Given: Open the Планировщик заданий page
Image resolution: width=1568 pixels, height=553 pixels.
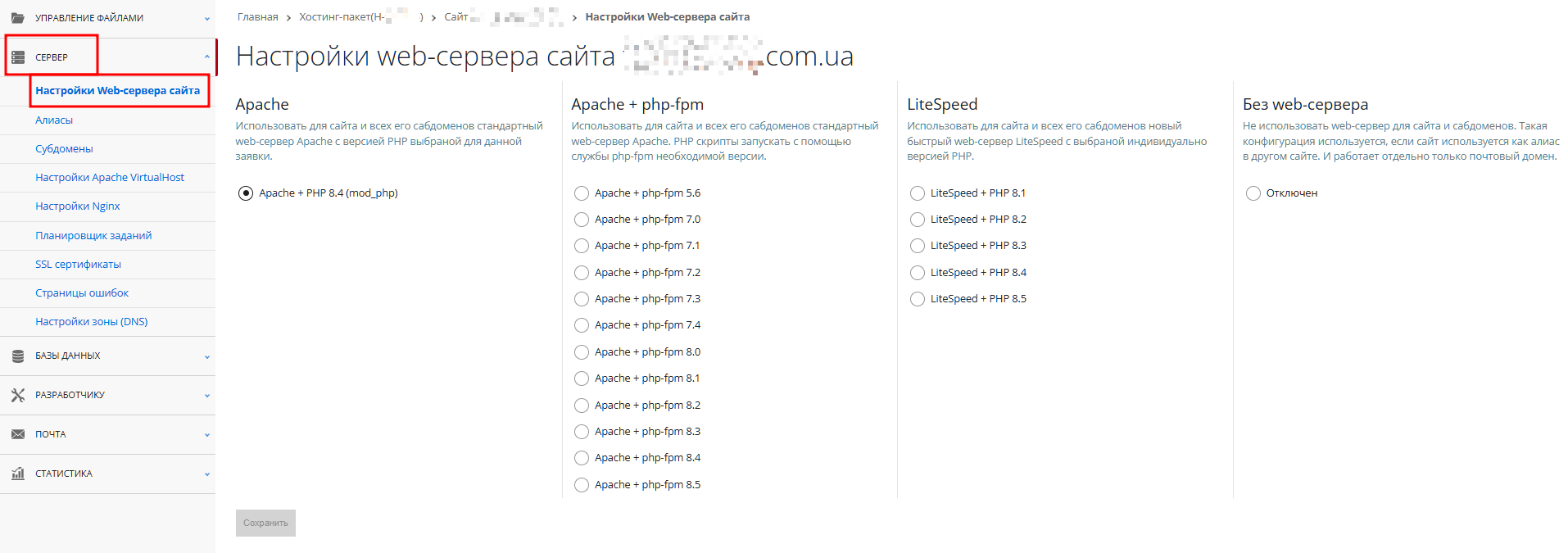Looking at the screenshot, I should click(94, 235).
